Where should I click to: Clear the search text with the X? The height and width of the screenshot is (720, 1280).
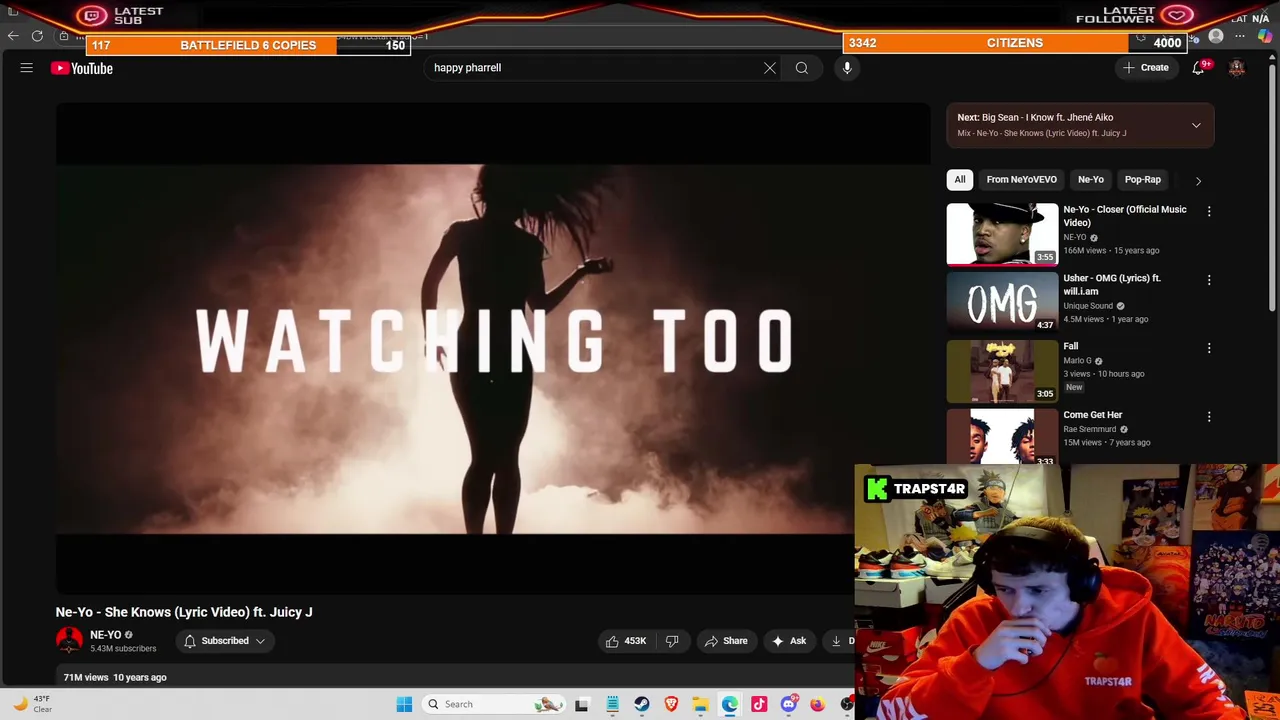[770, 68]
